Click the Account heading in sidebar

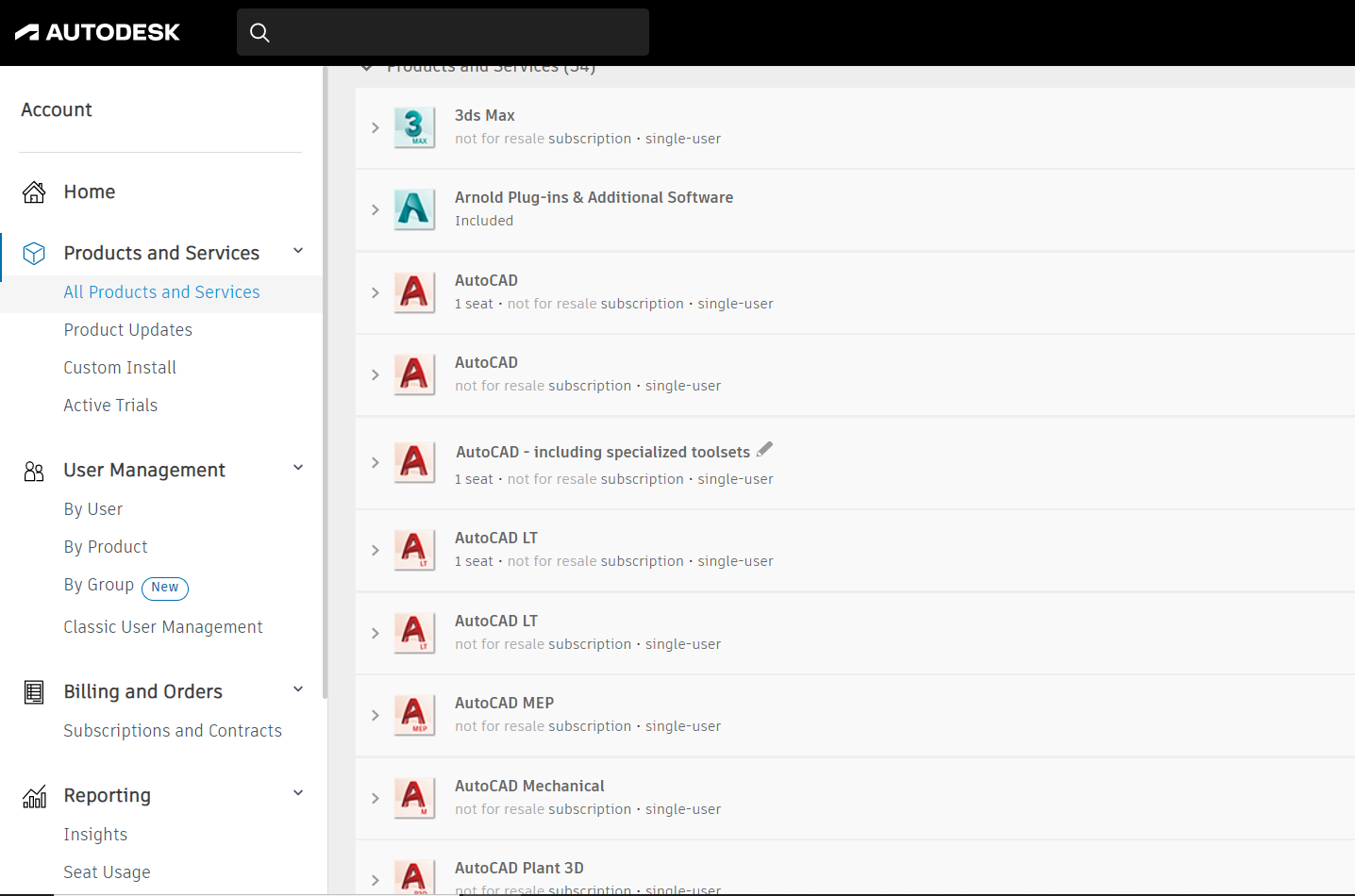57,110
